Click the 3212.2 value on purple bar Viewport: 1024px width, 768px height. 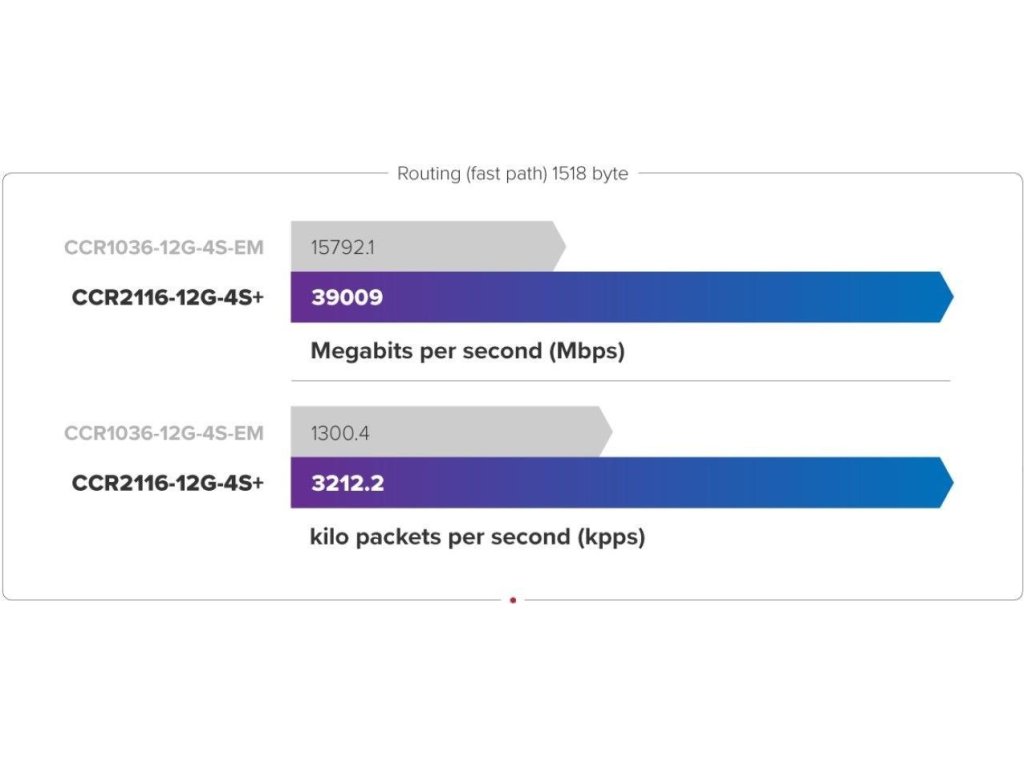348,483
